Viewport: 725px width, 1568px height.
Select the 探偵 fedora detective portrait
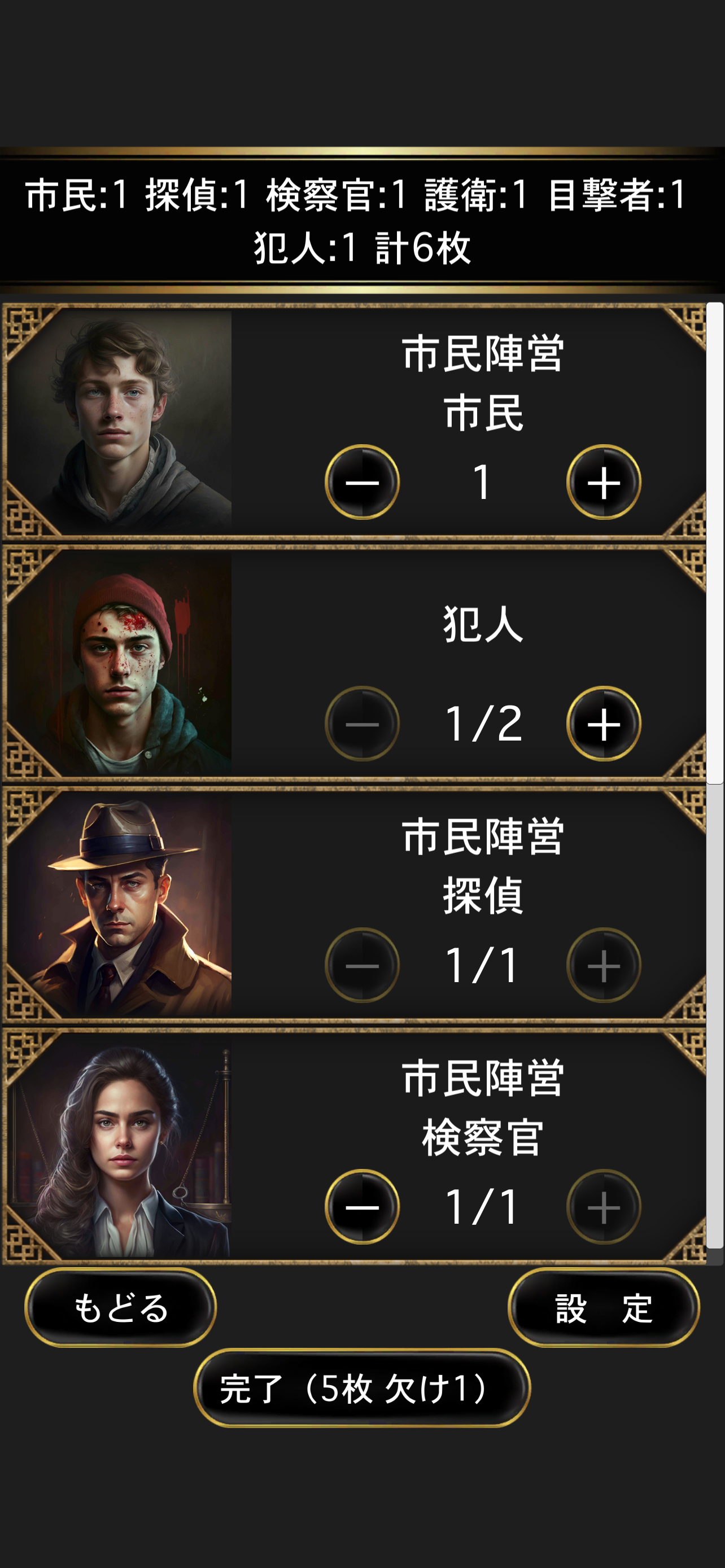(x=119, y=905)
